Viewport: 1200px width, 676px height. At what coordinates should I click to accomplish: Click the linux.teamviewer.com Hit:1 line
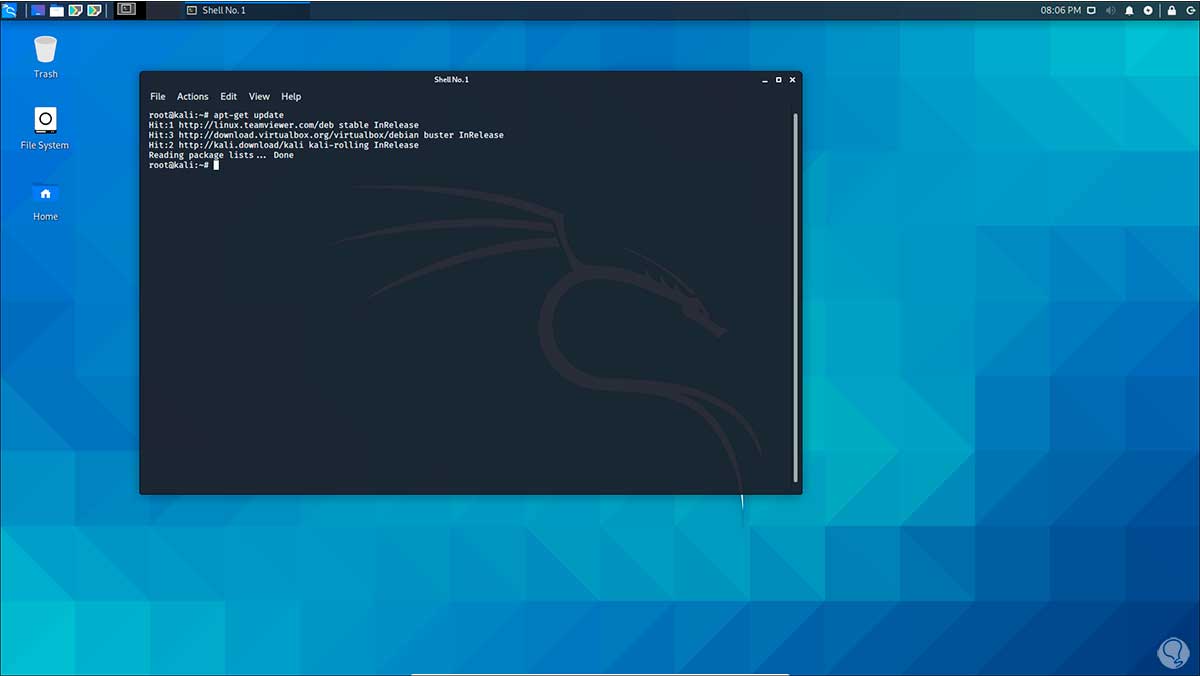coord(284,125)
